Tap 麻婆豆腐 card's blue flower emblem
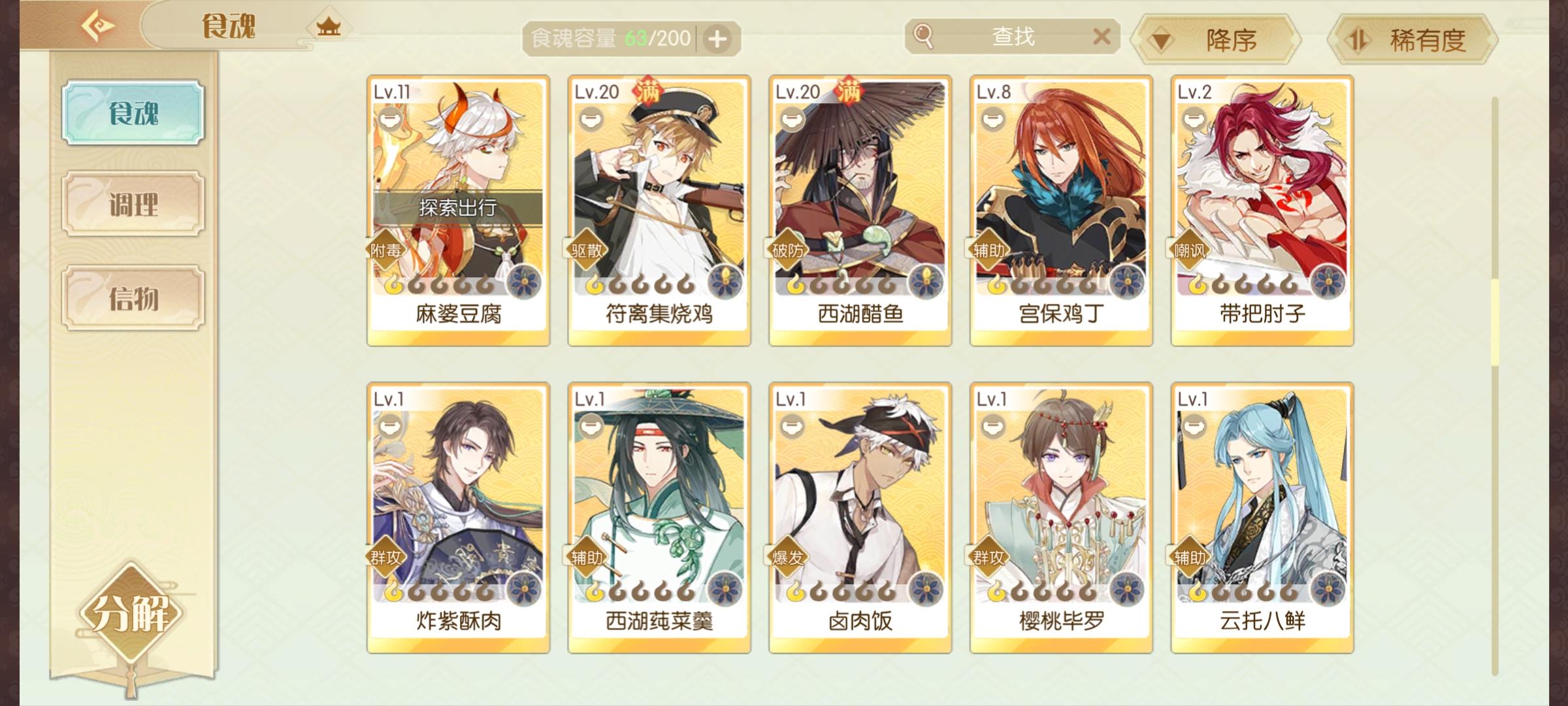Screen dimensions: 1568x706 [524, 282]
